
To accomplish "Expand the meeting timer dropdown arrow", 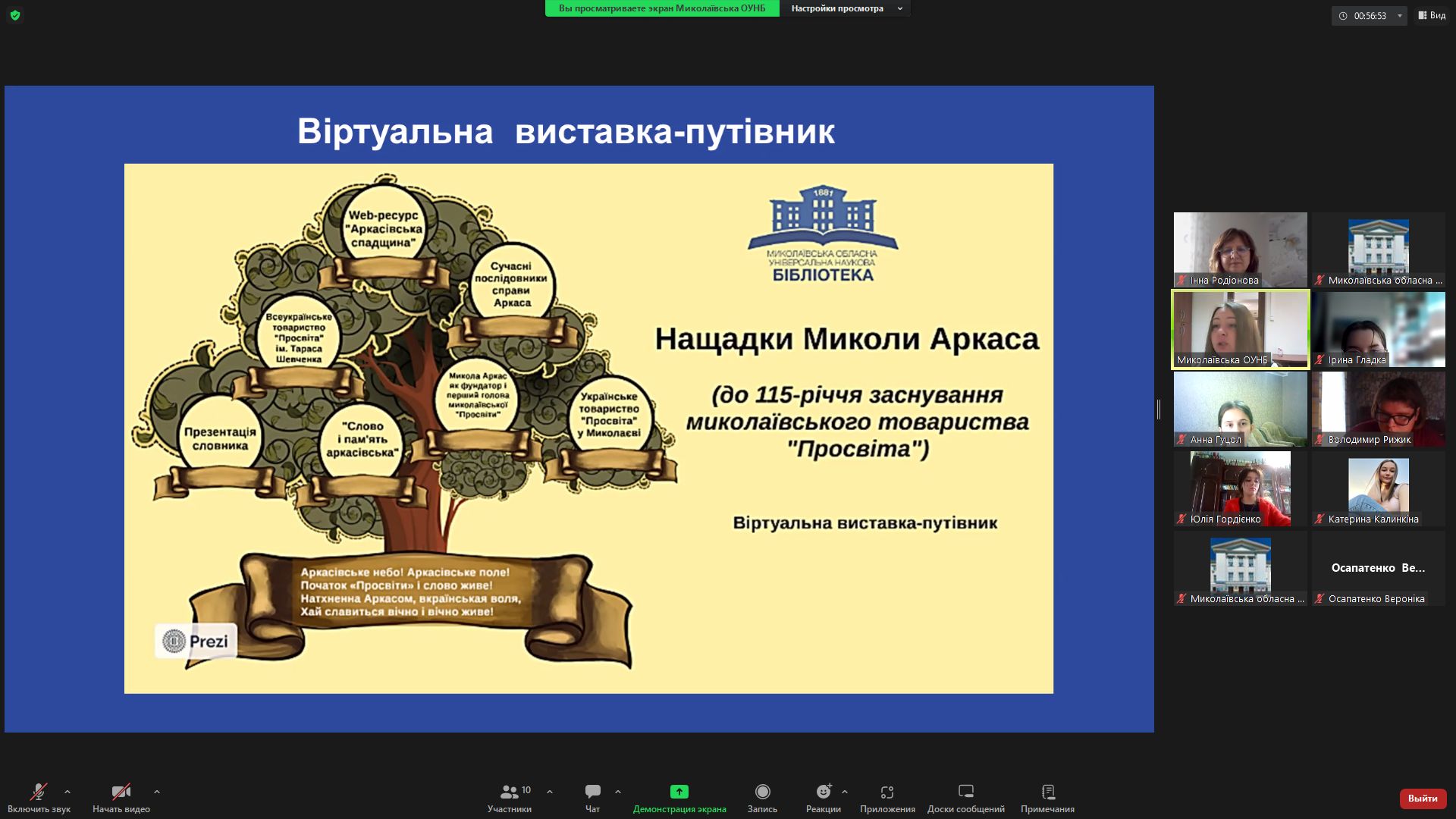I will click(1400, 16).
